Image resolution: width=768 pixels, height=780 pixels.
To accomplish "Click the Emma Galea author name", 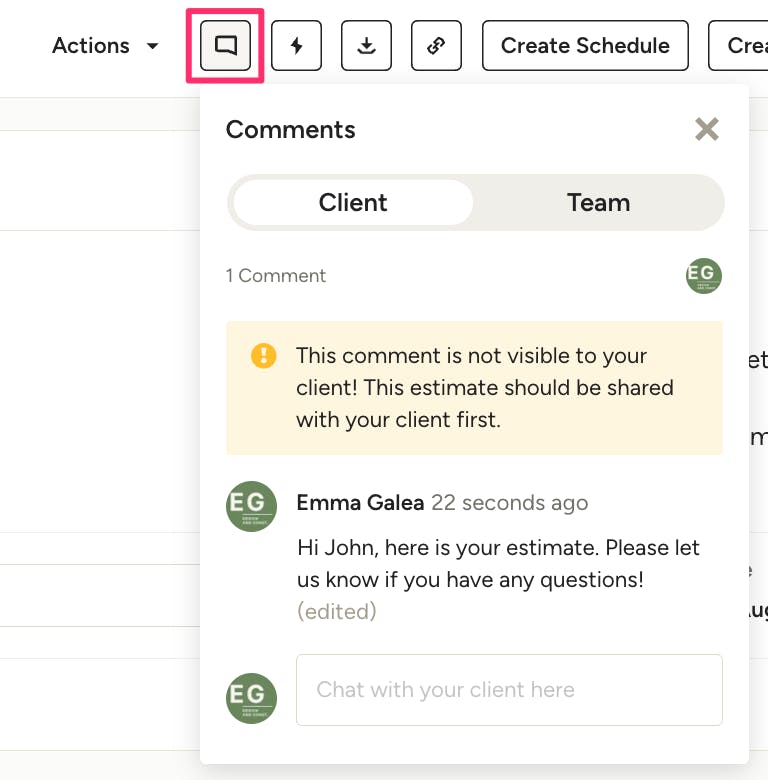I will pyautogui.click(x=360, y=503).
